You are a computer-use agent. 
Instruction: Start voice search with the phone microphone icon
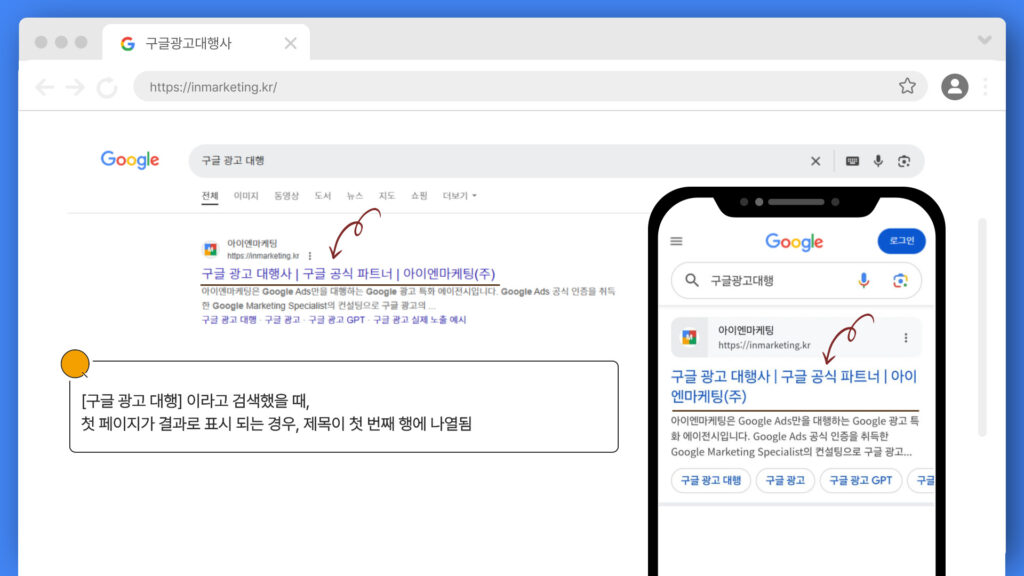click(x=863, y=281)
